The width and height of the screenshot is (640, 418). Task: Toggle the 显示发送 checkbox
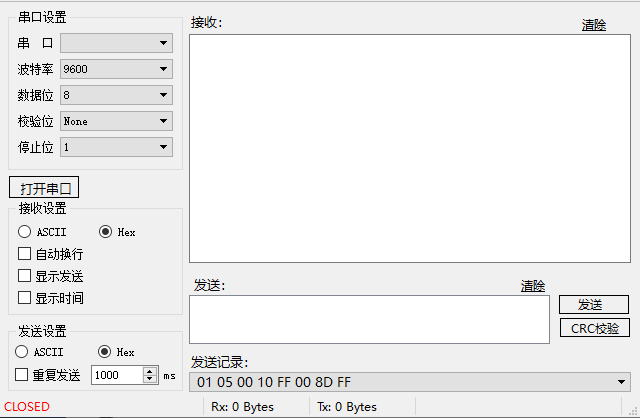click(x=25, y=276)
